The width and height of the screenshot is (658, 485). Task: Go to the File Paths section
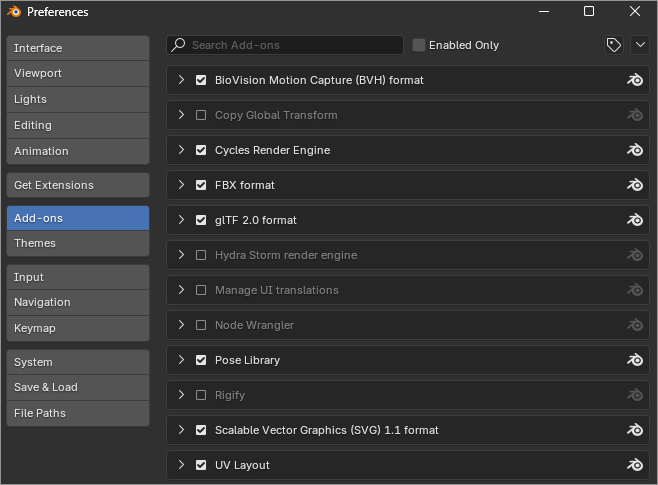78,413
